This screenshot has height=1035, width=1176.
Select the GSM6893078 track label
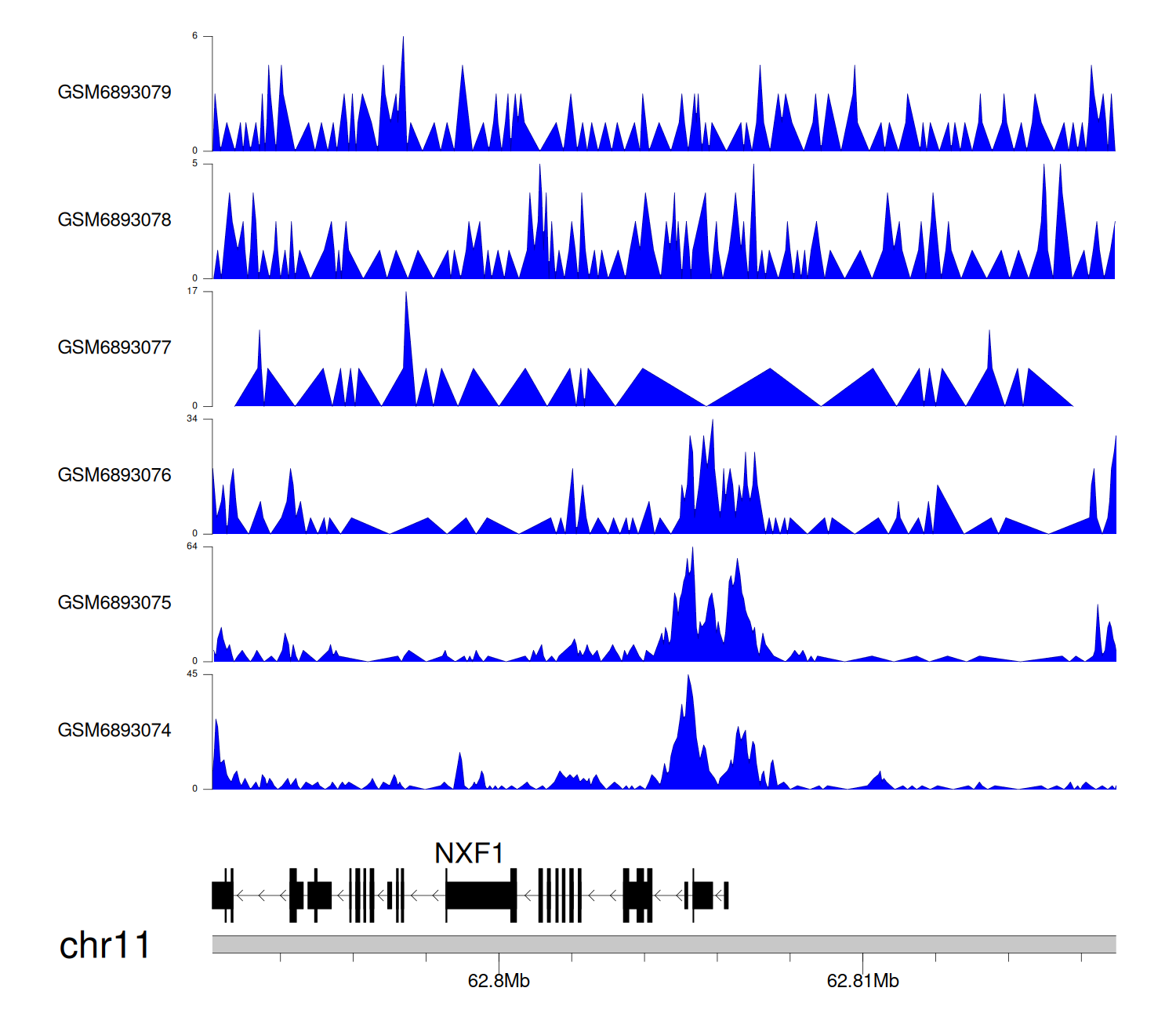[x=114, y=220]
